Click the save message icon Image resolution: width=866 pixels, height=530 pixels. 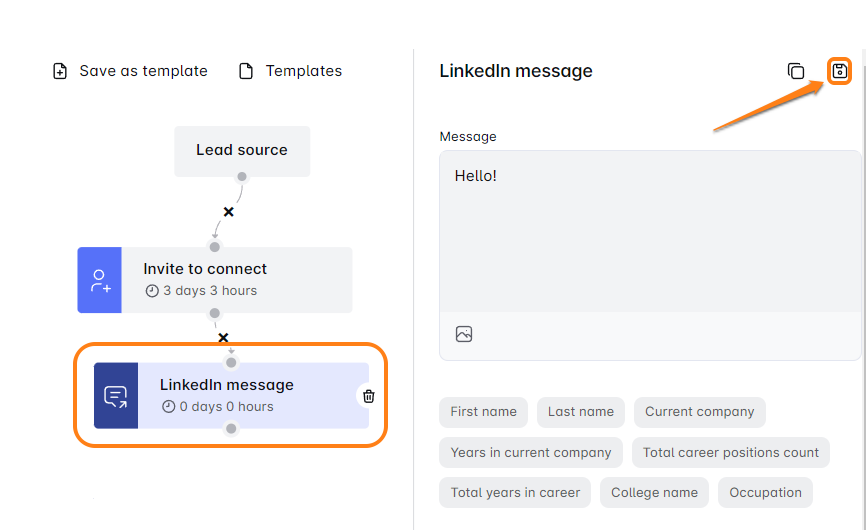pos(840,71)
